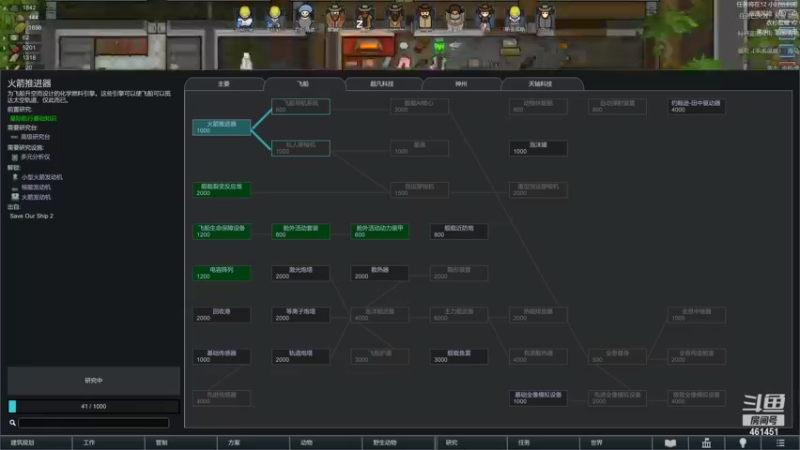Open the 野生动物 menu in bottom bar
The image size is (800, 450).
pos(397,443)
